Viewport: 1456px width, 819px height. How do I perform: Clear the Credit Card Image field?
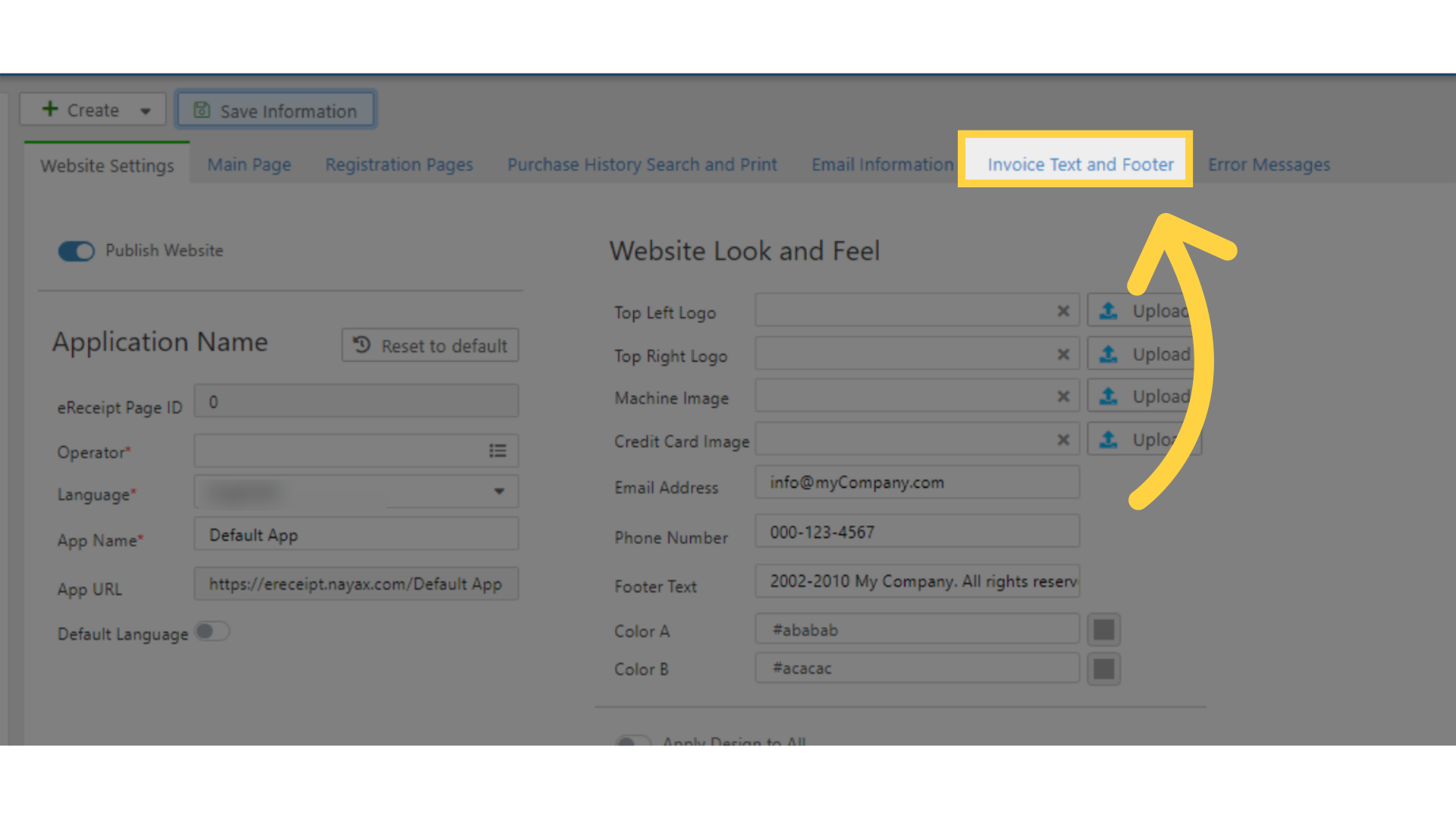1063,440
